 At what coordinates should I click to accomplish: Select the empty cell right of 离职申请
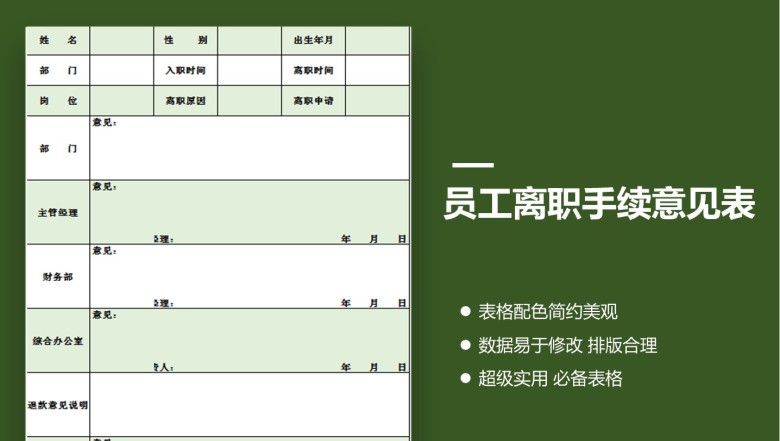point(378,100)
